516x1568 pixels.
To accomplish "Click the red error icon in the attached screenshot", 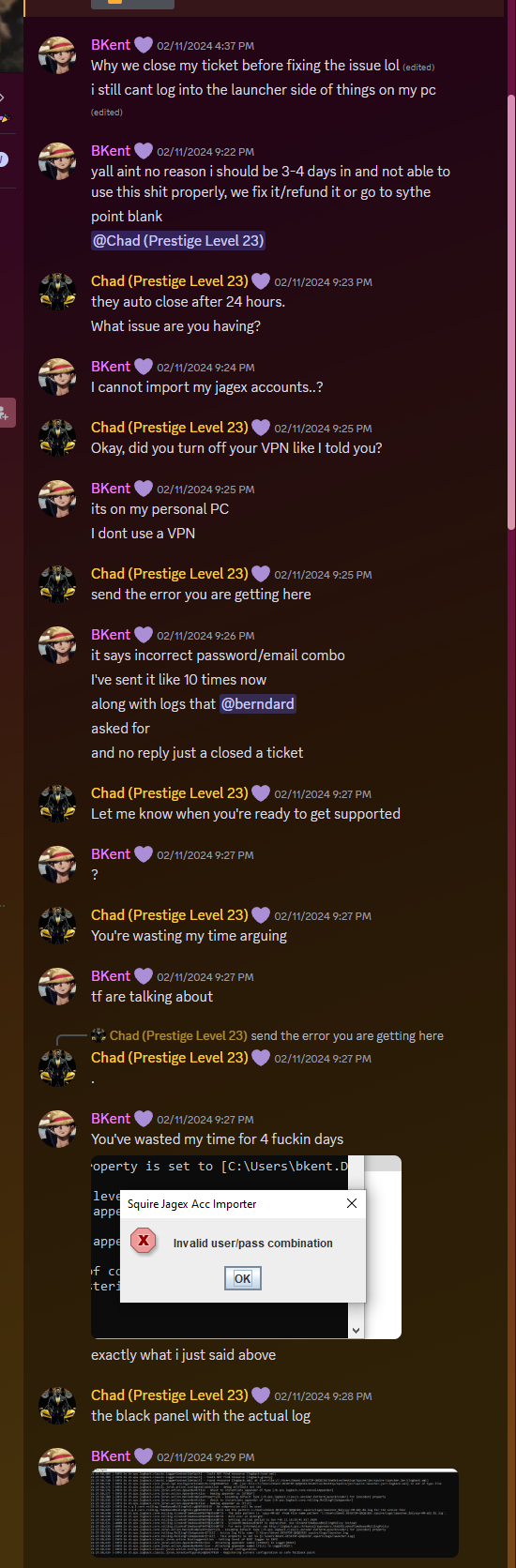I will click(144, 1241).
